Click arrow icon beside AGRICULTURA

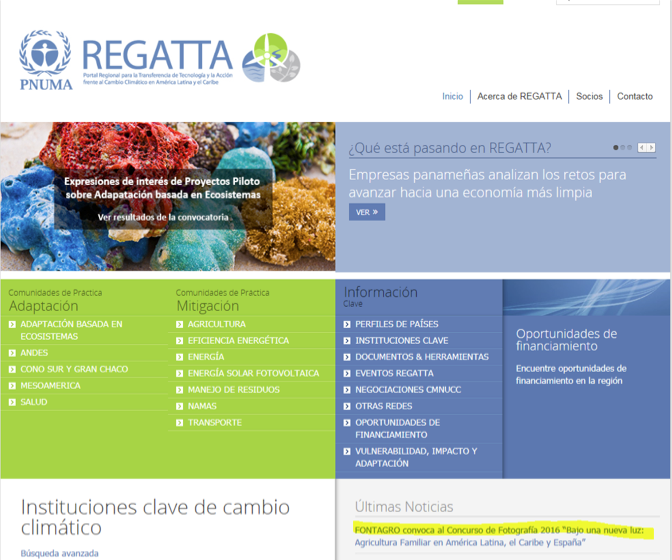[180, 324]
